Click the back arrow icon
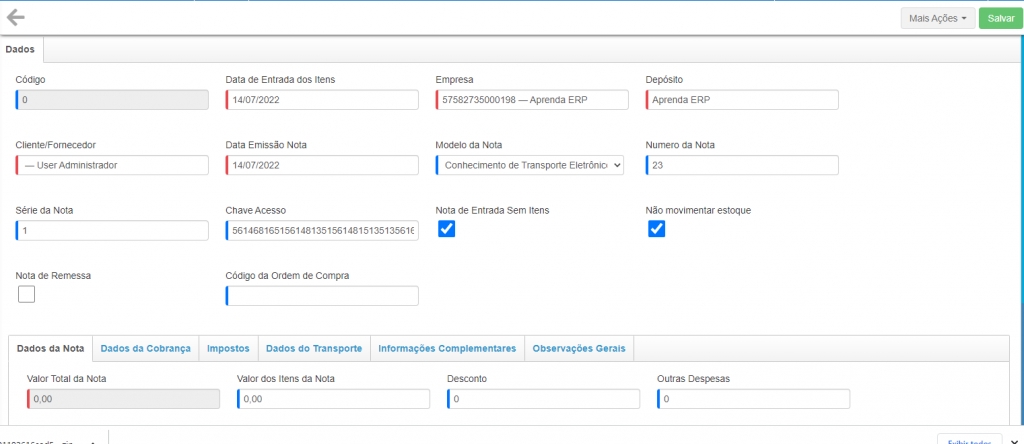 coord(16,17)
